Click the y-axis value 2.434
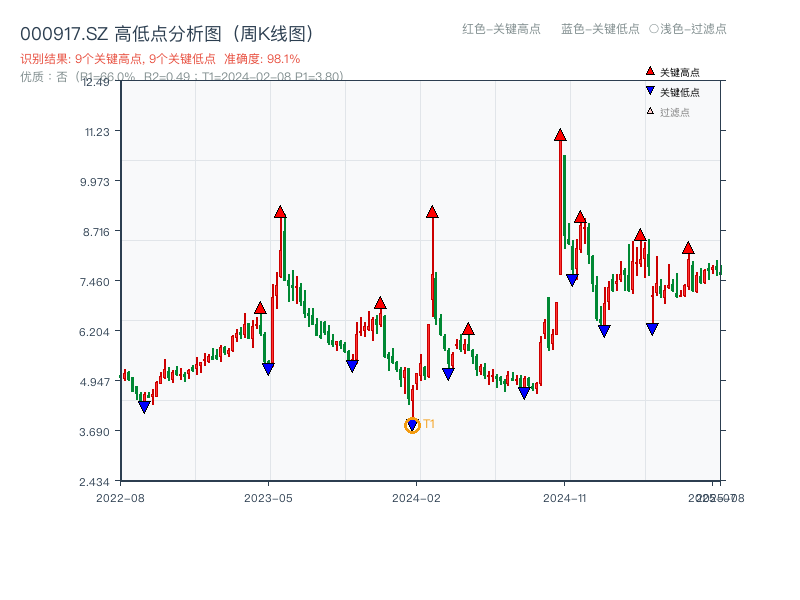800x600 pixels. (x=94, y=482)
